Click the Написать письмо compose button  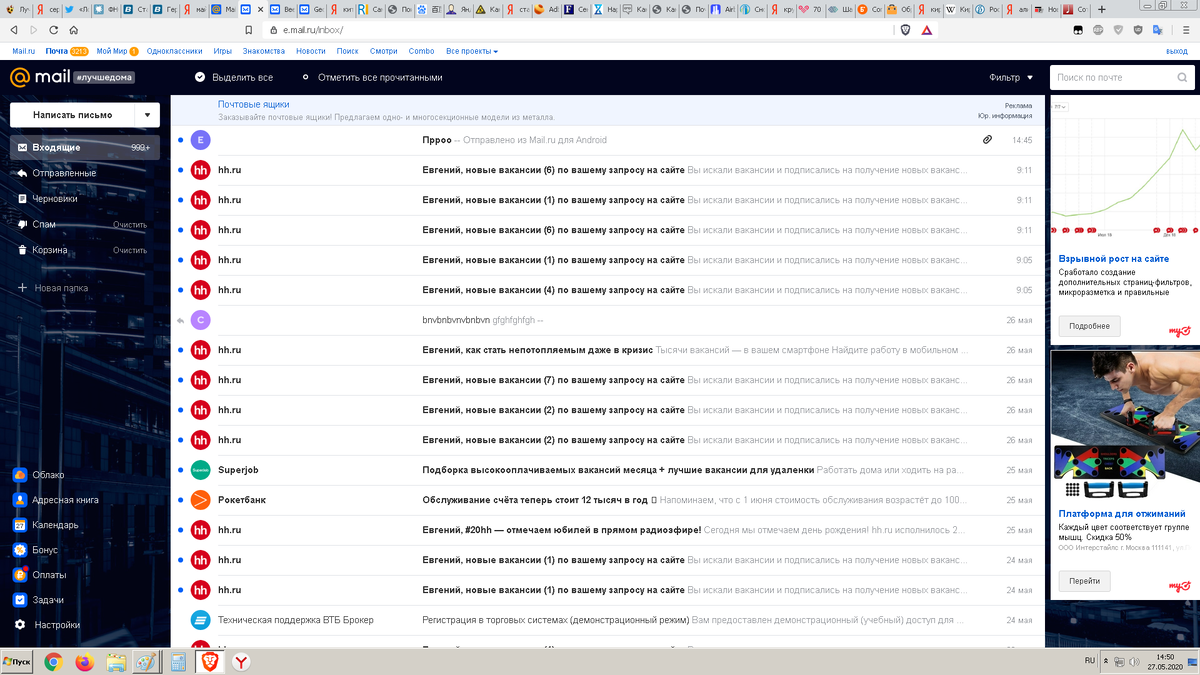click(x=73, y=115)
